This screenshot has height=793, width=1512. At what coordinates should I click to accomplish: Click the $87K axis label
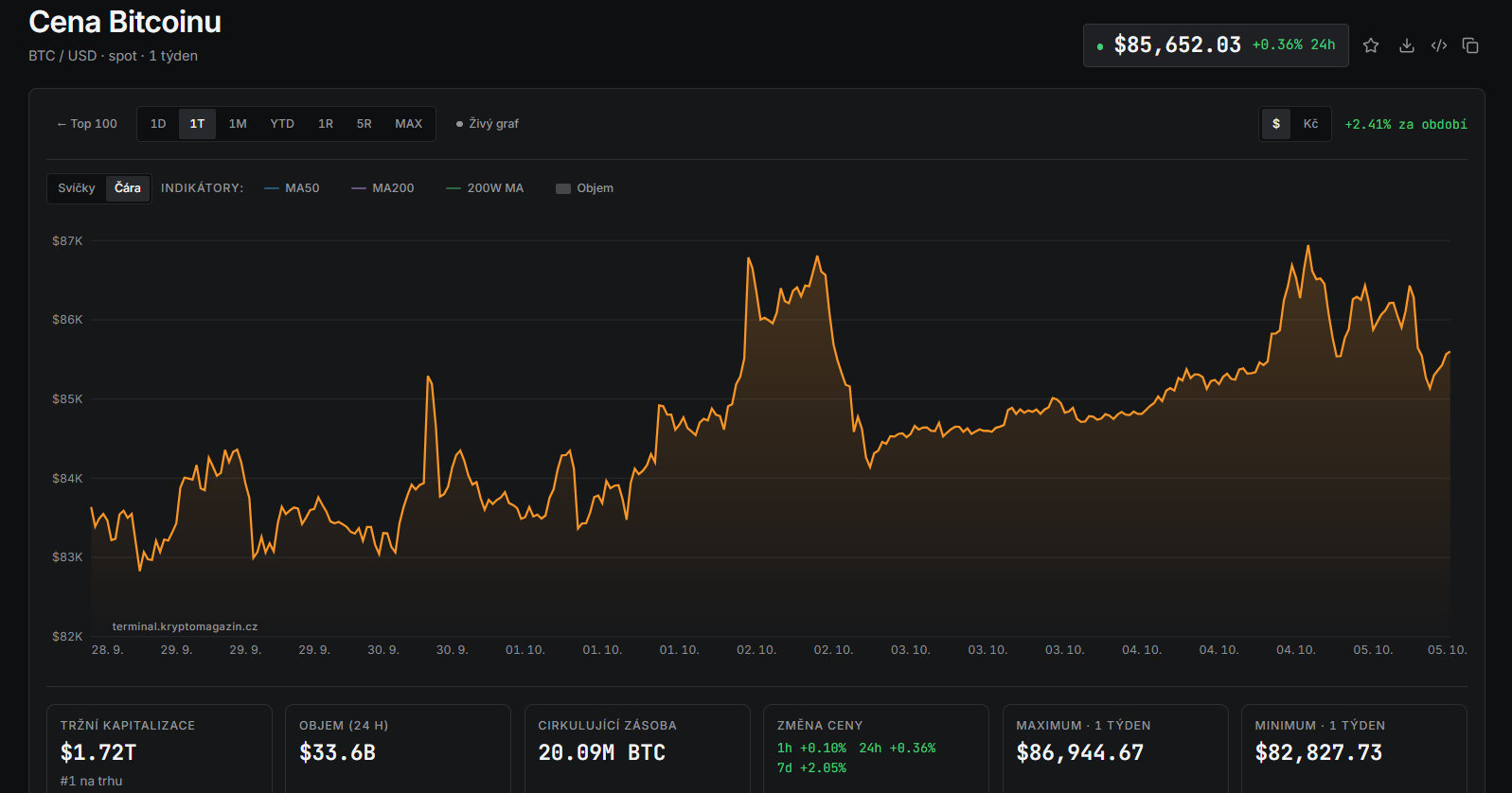click(67, 241)
